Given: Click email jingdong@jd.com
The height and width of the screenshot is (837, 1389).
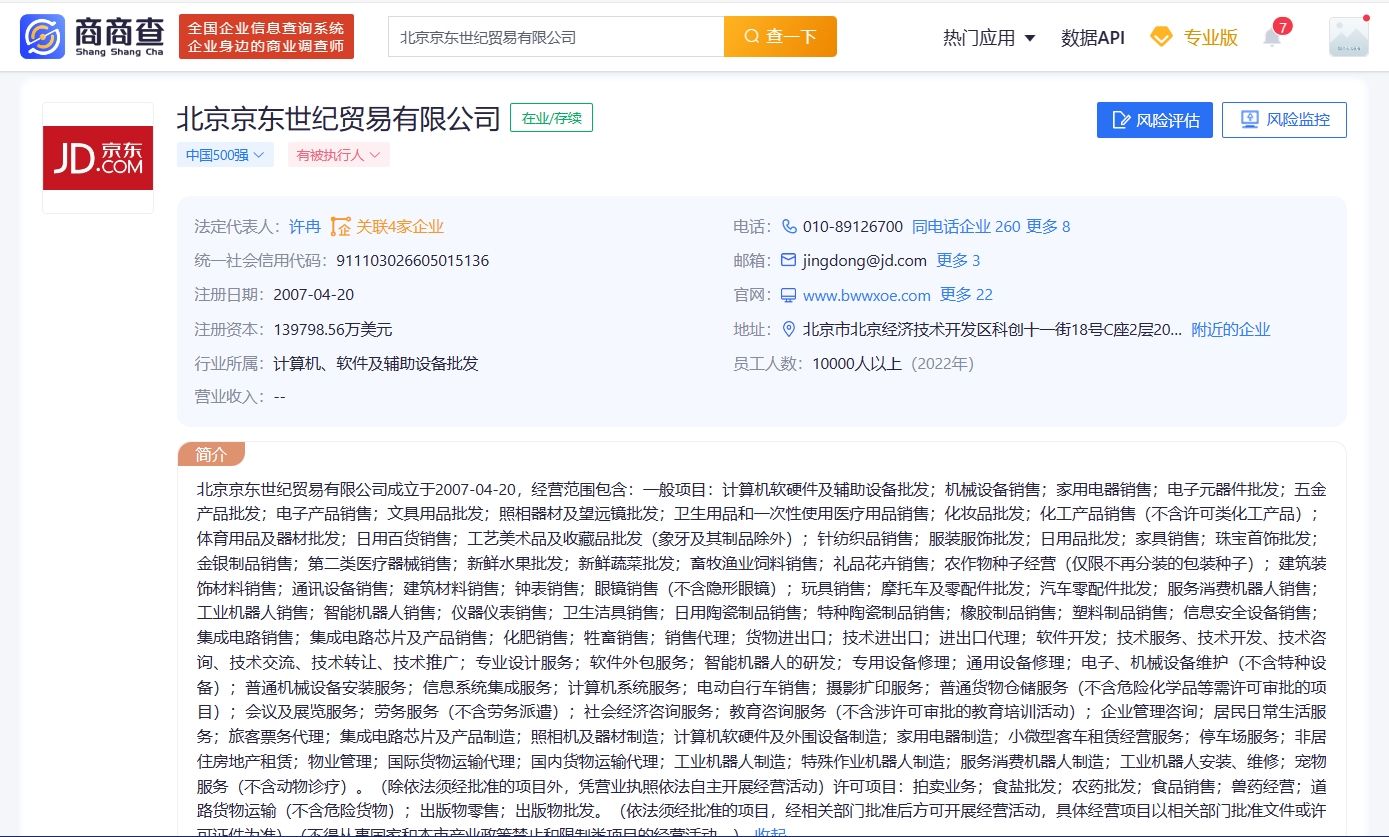Looking at the screenshot, I should pyautogui.click(x=865, y=261).
